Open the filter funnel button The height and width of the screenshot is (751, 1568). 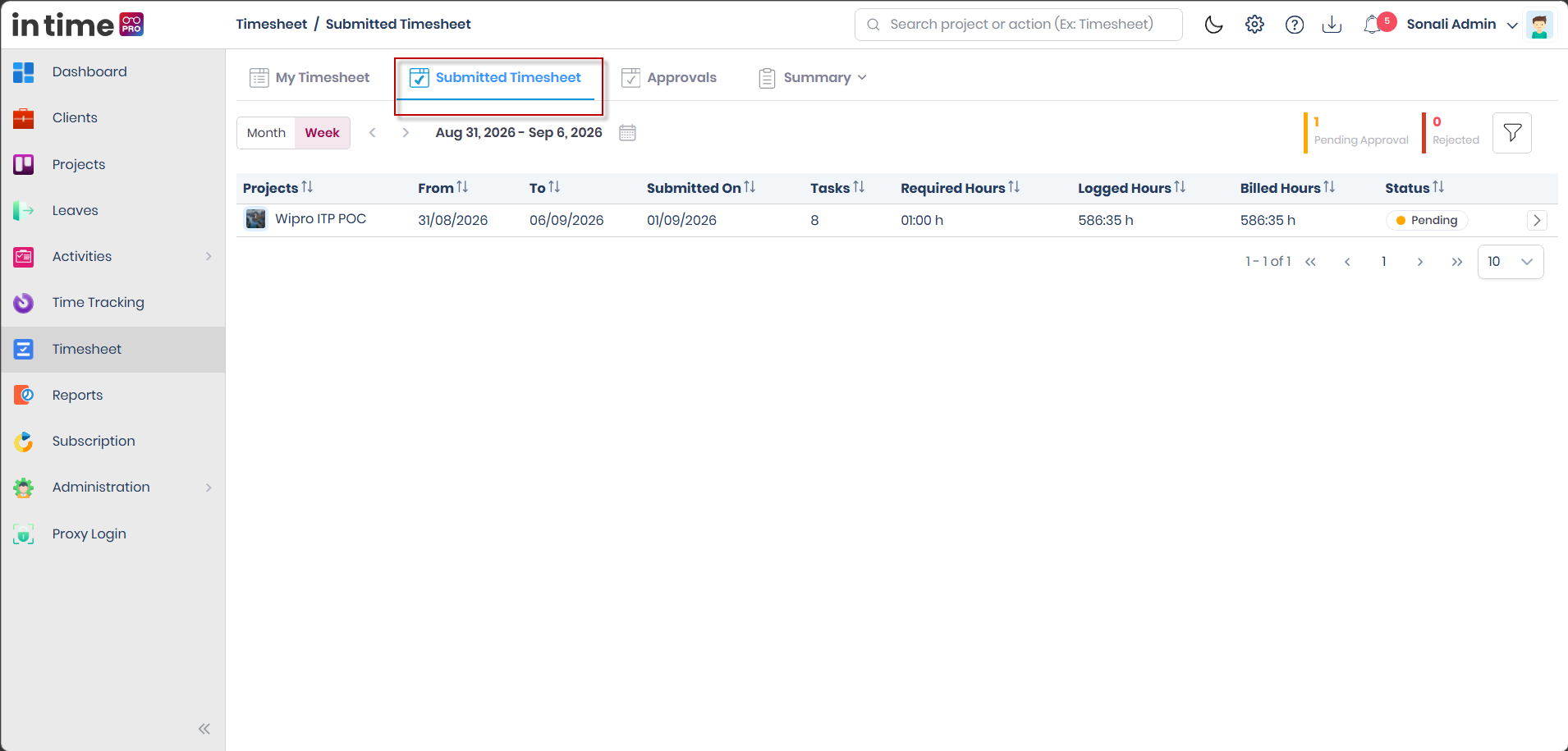1512,133
